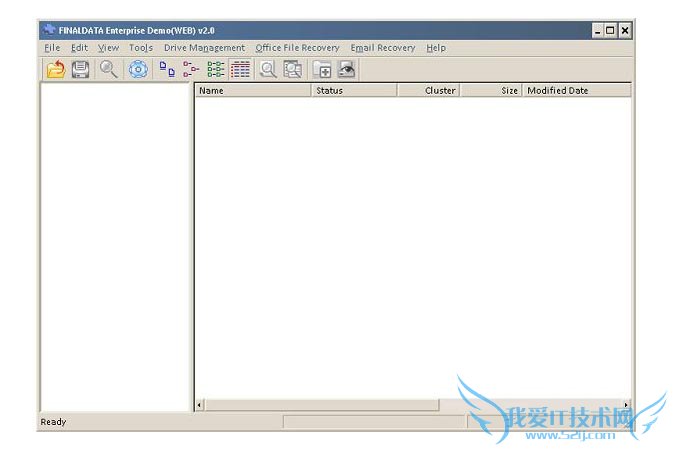This screenshot has height=450, width=673.
Task: Open the Drive Management menu
Action: [x=204, y=48]
